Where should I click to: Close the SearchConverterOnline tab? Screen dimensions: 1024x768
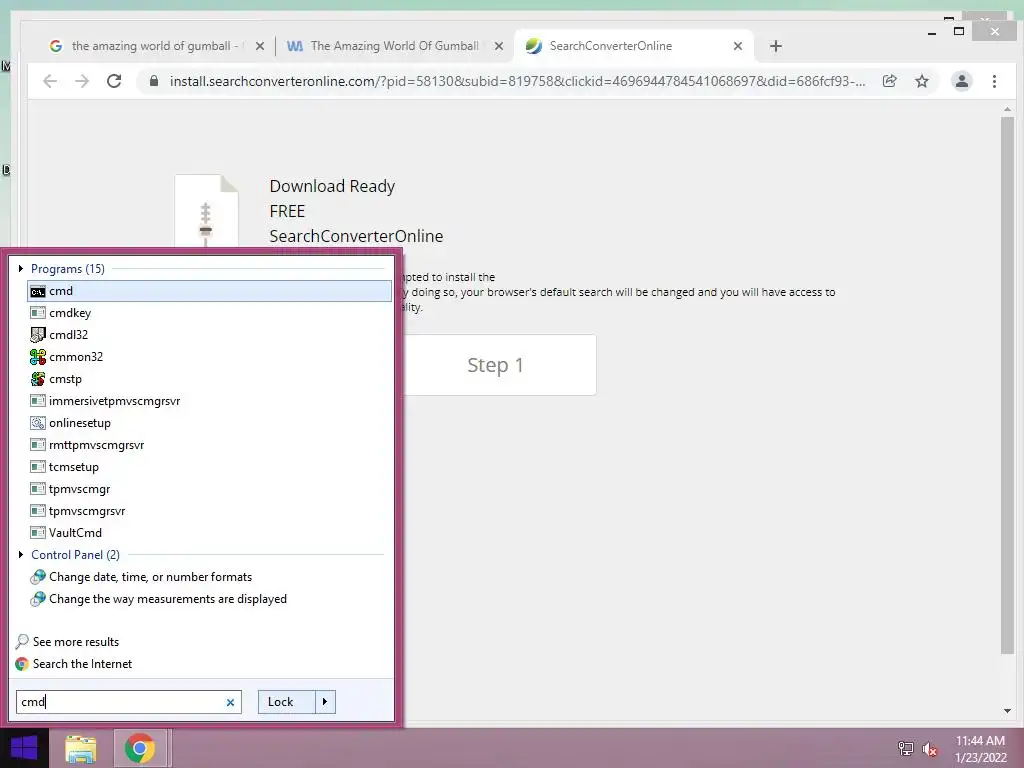(738, 46)
